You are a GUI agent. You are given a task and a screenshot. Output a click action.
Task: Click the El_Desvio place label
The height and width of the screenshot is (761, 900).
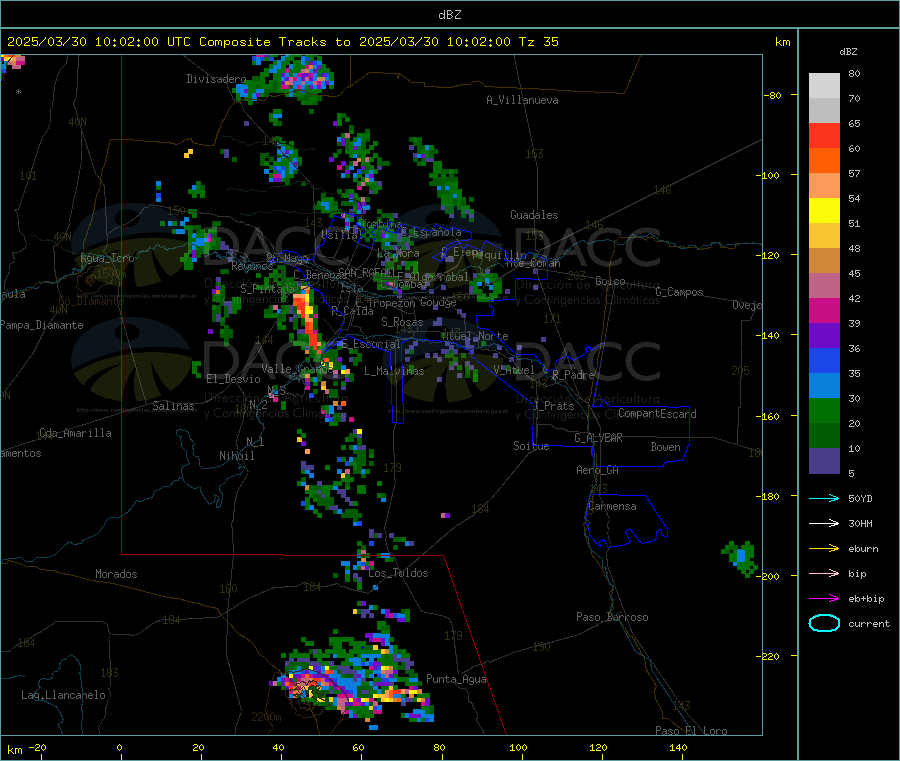pos(233,379)
